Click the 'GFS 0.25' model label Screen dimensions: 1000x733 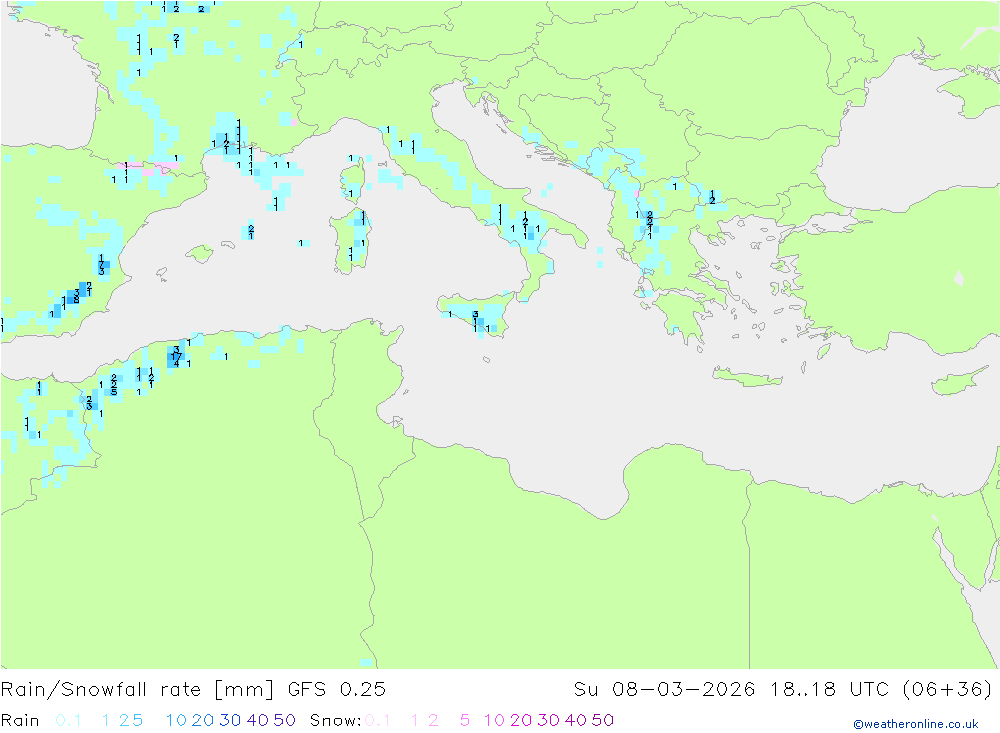[x=337, y=690]
